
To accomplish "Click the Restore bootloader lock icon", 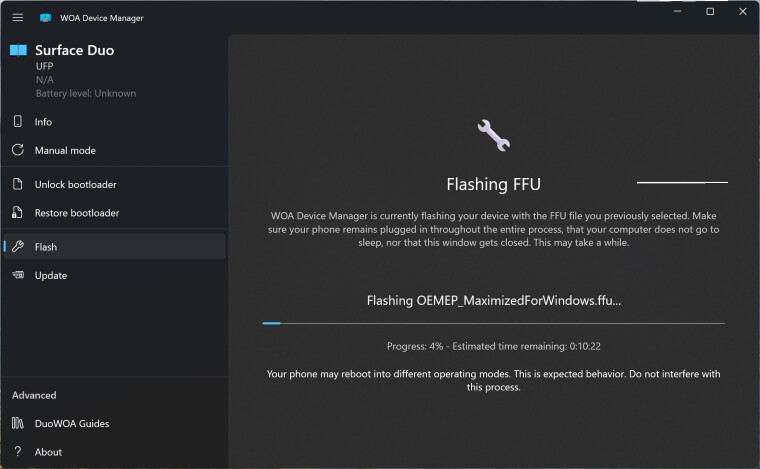I will tap(17, 213).
